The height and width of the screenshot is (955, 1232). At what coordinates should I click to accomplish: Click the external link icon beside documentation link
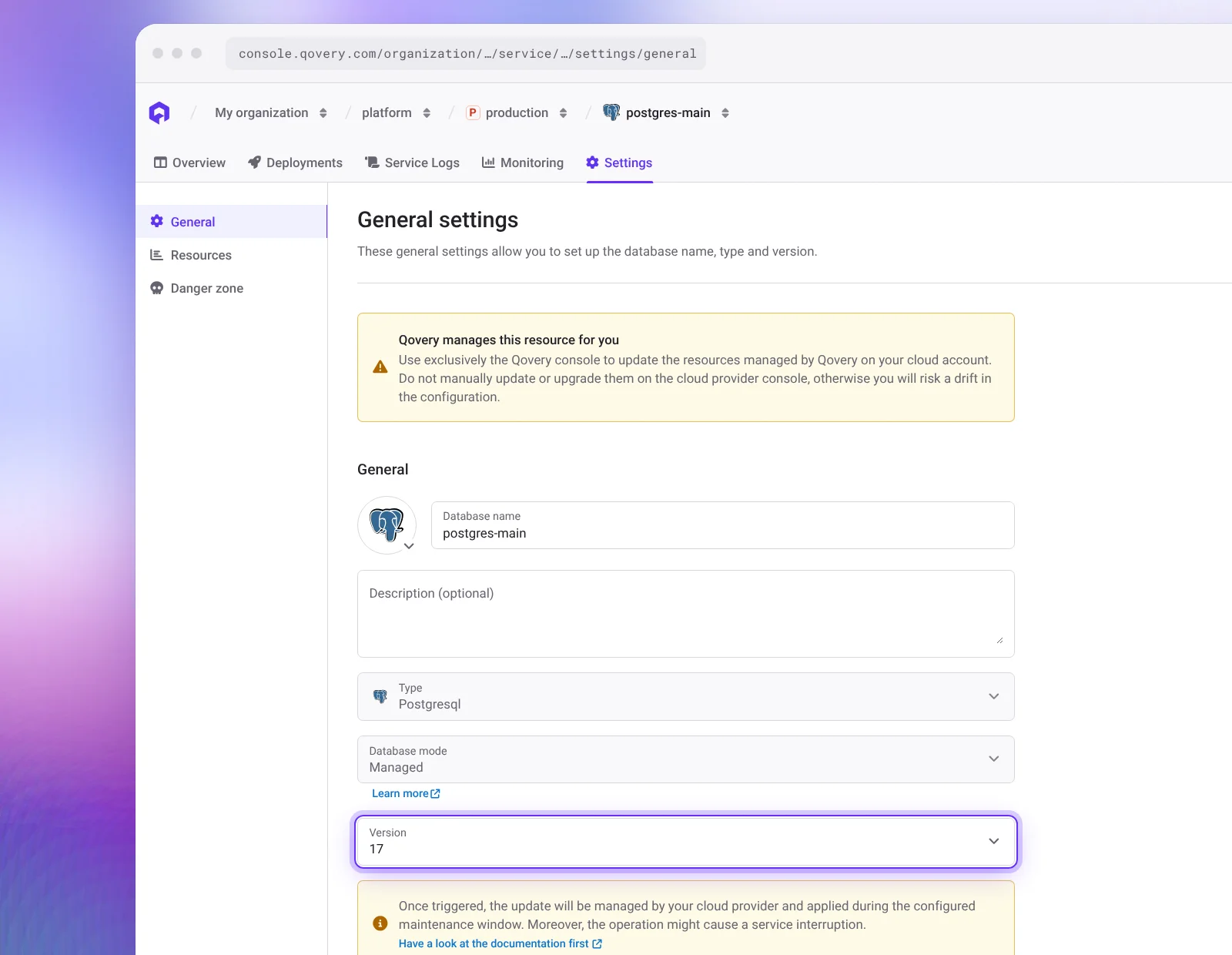(597, 943)
